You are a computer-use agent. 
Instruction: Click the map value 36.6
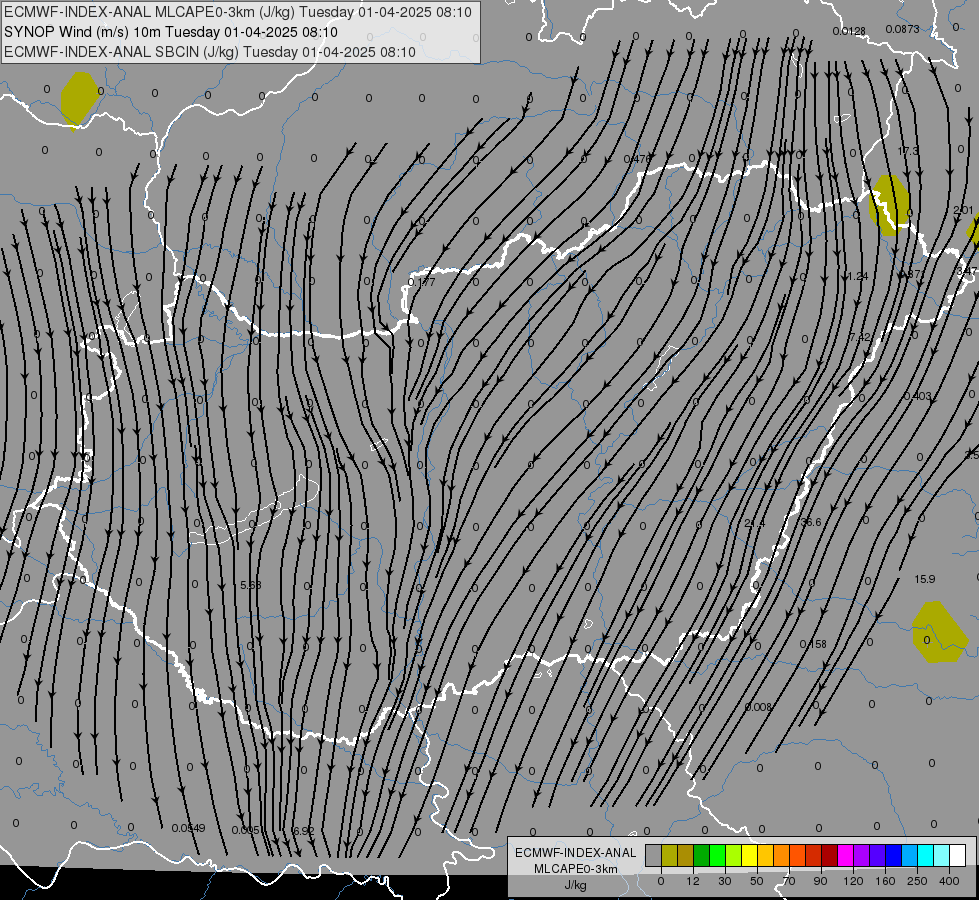tap(811, 522)
